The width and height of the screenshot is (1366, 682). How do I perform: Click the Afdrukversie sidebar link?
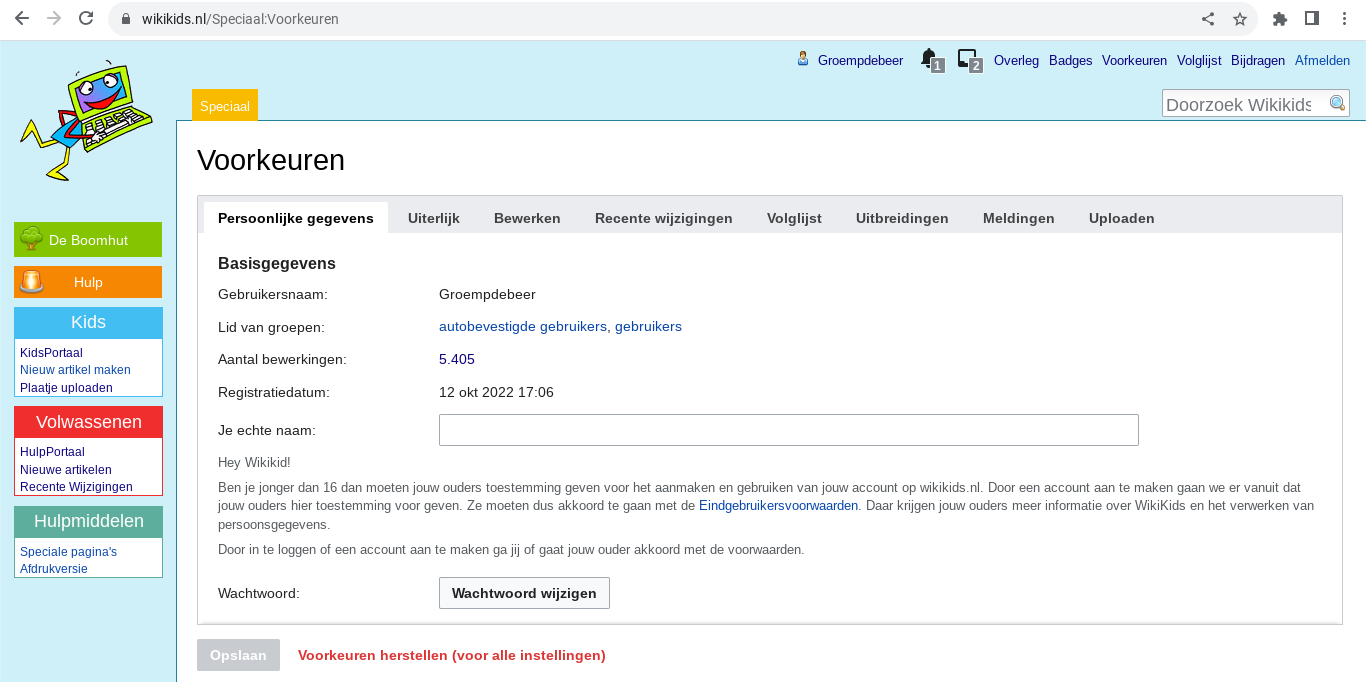click(x=54, y=569)
